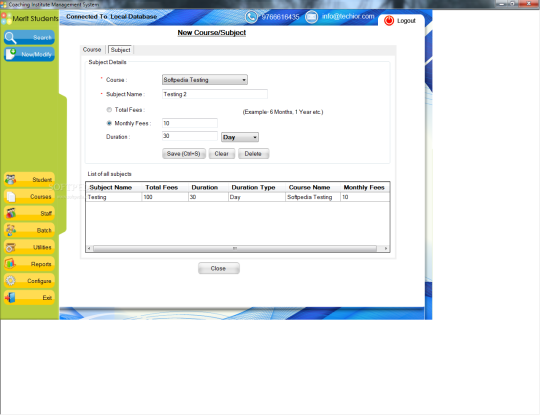Close the application window from title bar
The width and height of the screenshot is (540, 415).
point(529,3)
